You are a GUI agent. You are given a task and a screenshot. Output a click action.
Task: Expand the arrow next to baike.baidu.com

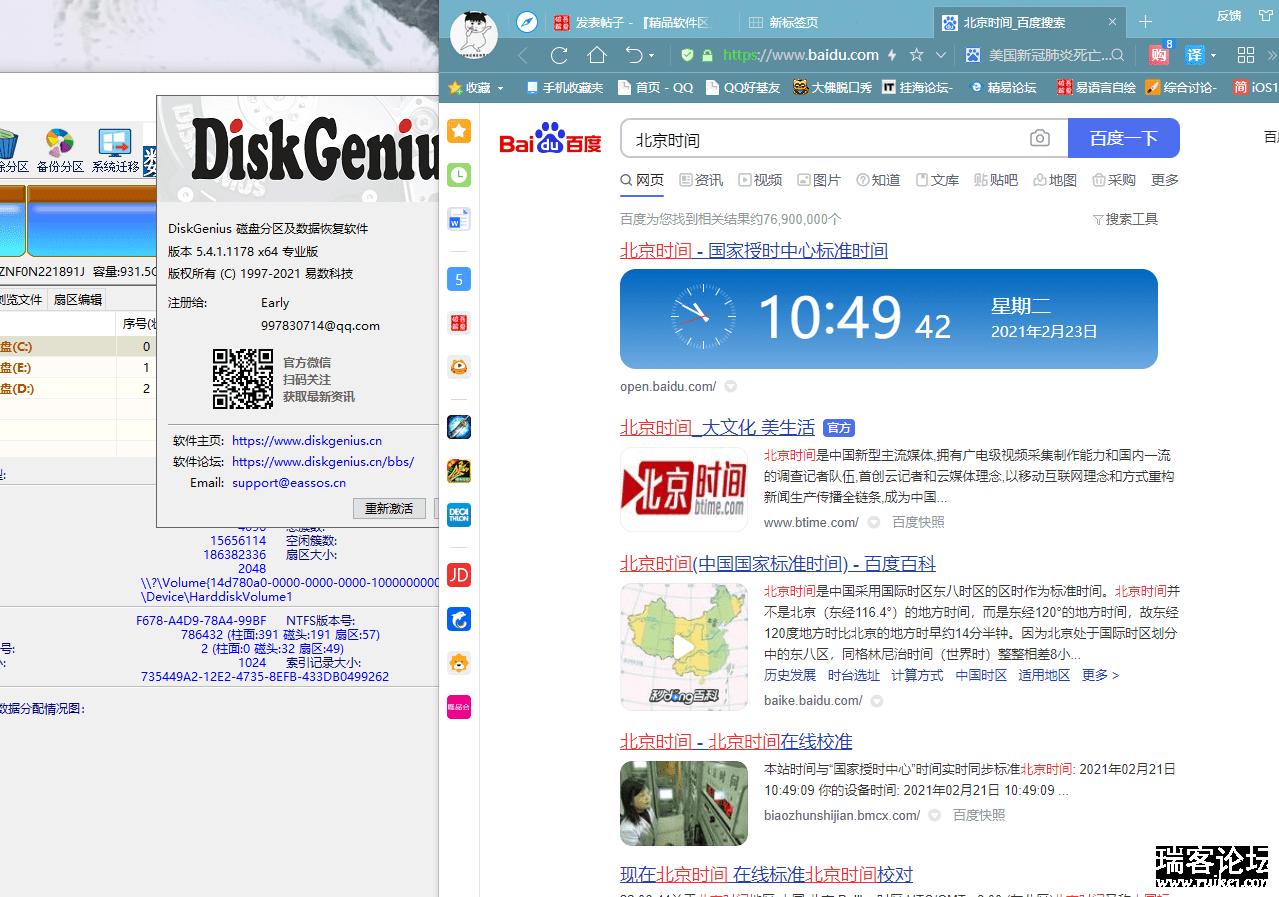point(877,701)
